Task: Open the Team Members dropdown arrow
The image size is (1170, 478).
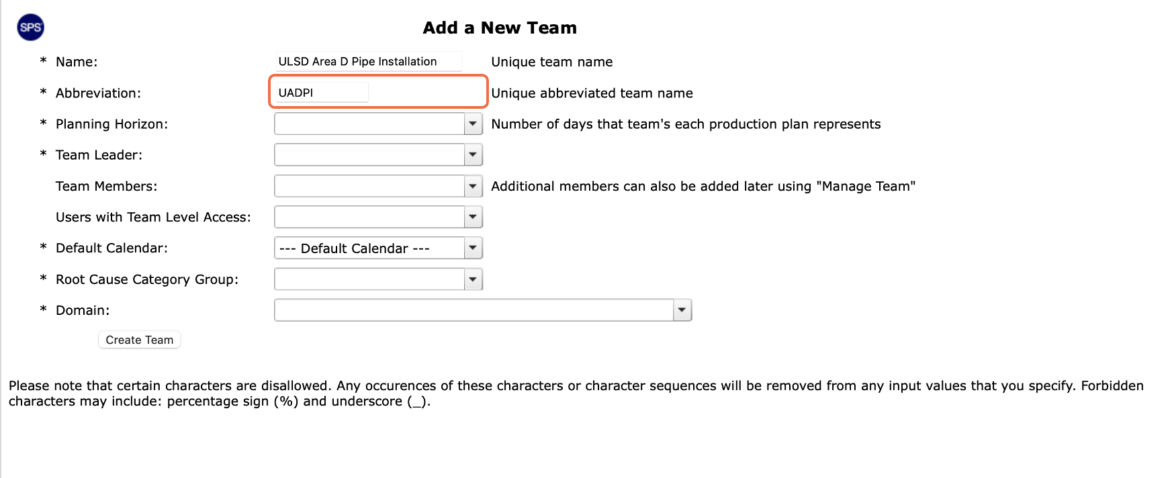Action: coord(473,186)
